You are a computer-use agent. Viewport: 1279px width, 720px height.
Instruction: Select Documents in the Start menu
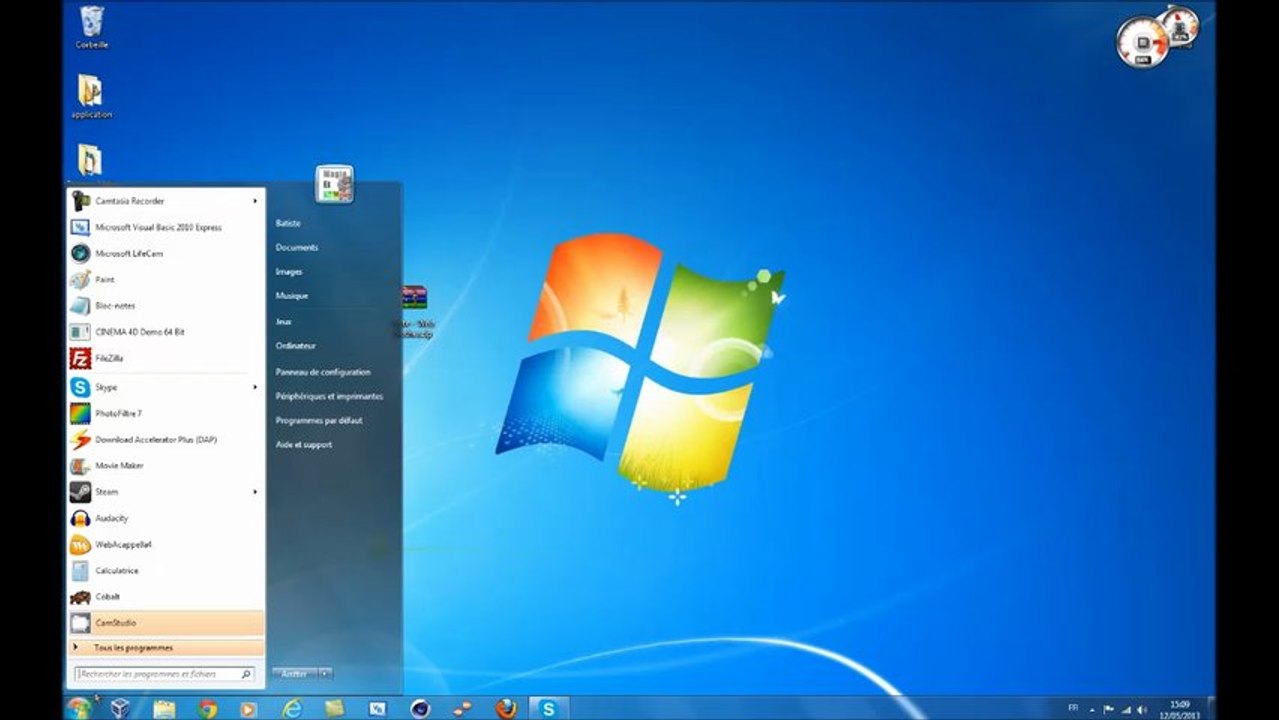(297, 247)
